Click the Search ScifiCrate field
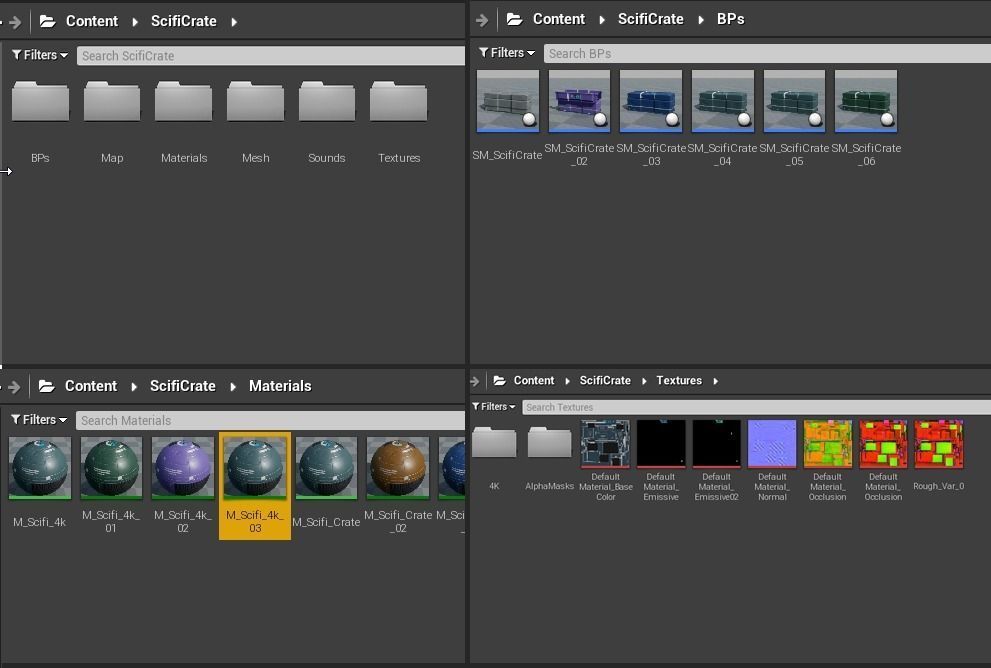The height and width of the screenshot is (668, 991). (x=271, y=56)
